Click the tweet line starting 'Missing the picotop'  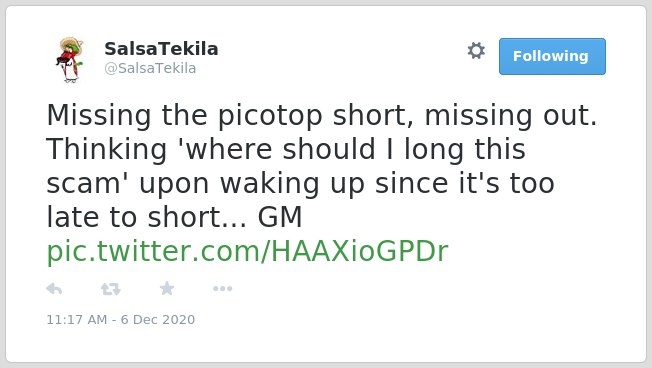coord(322,115)
